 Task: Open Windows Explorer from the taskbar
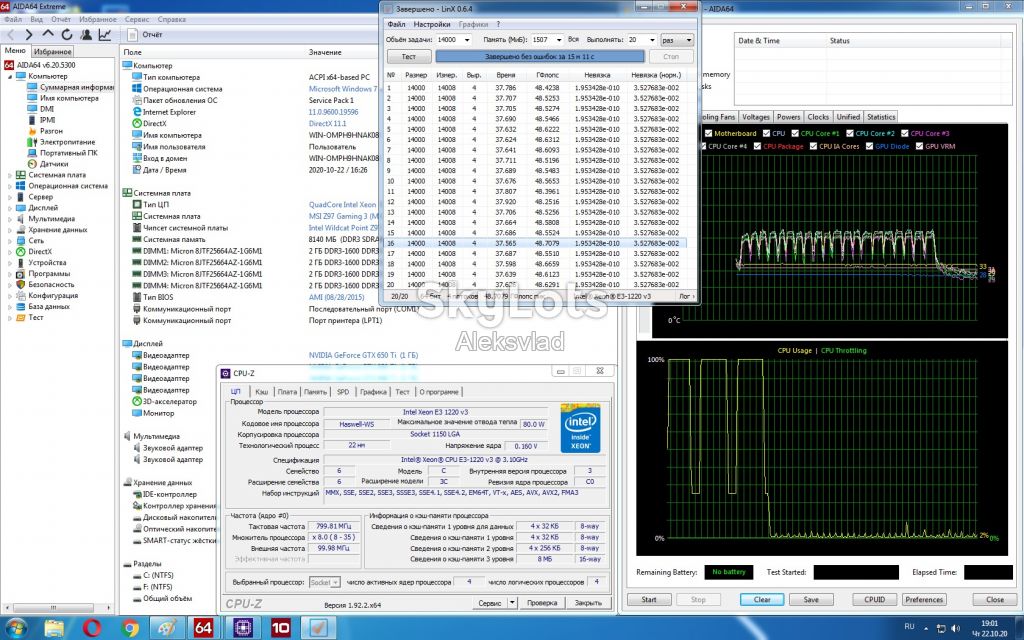[54, 628]
